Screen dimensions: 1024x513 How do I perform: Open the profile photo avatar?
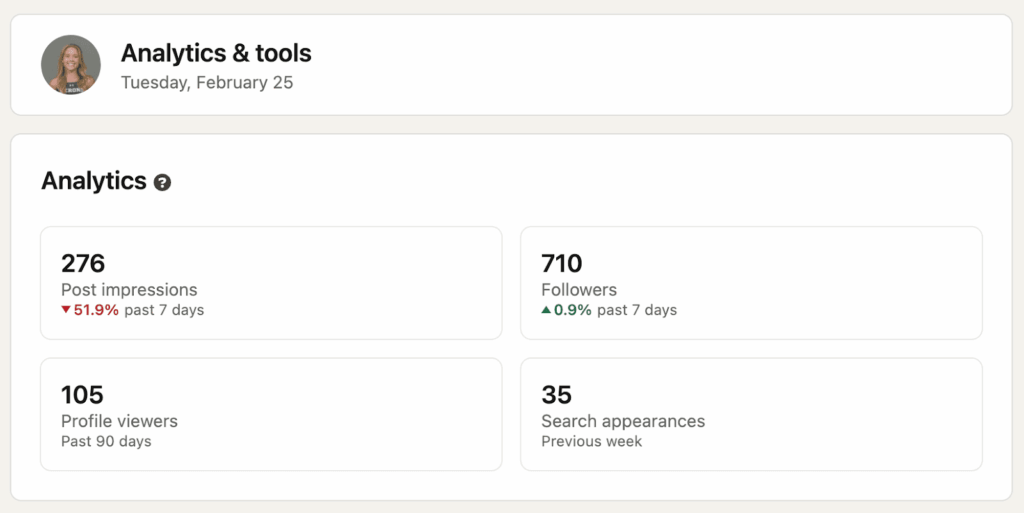71,65
